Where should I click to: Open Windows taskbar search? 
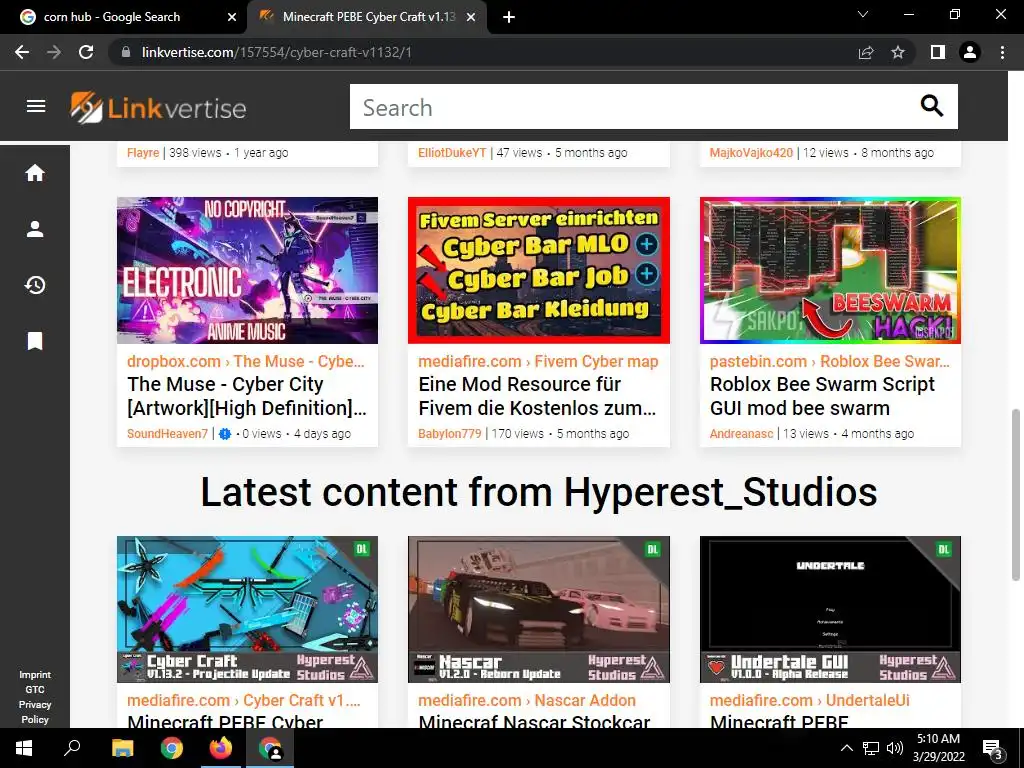[72, 748]
